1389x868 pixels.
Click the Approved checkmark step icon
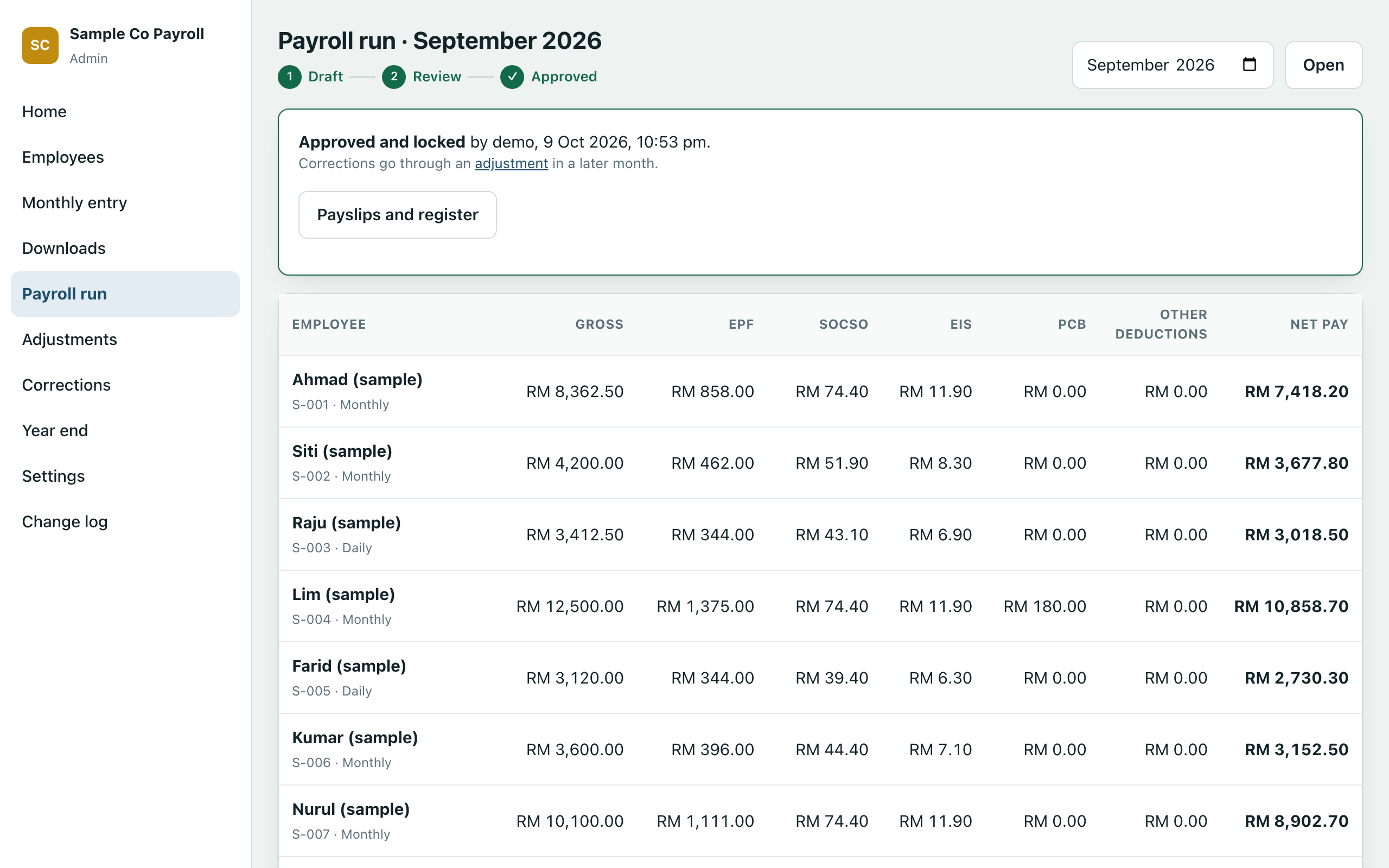click(512, 77)
